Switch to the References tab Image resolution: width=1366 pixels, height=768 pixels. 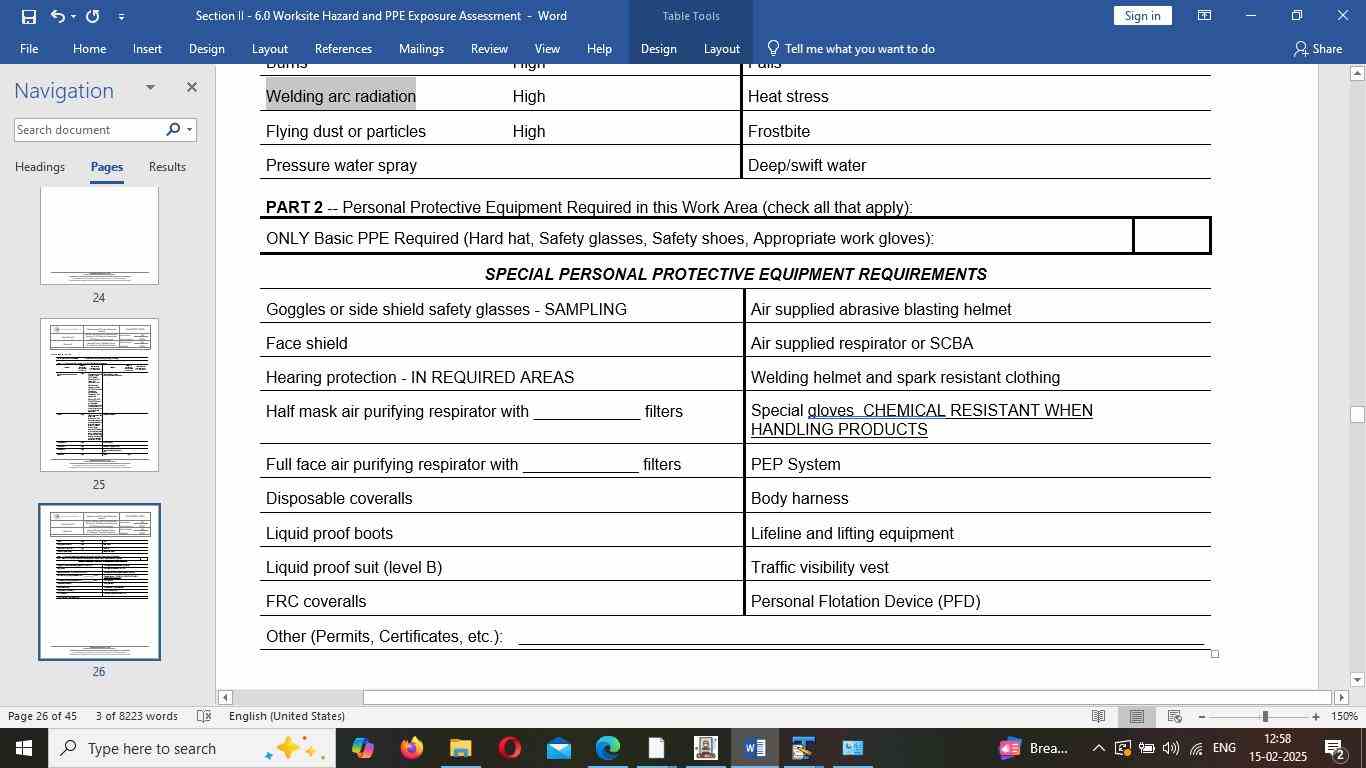pyautogui.click(x=343, y=48)
